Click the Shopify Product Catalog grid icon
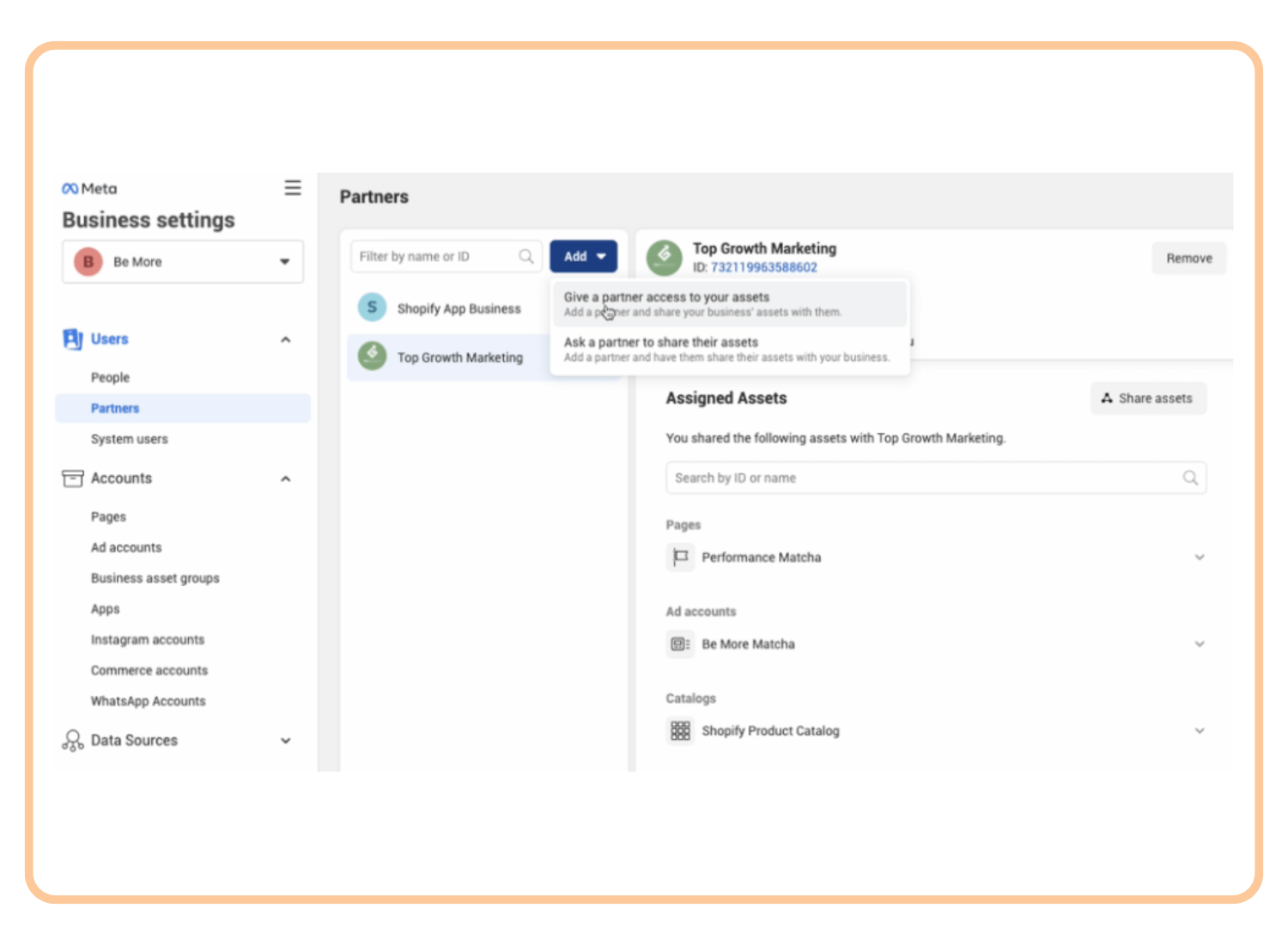1288x945 pixels. tap(680, 730)
